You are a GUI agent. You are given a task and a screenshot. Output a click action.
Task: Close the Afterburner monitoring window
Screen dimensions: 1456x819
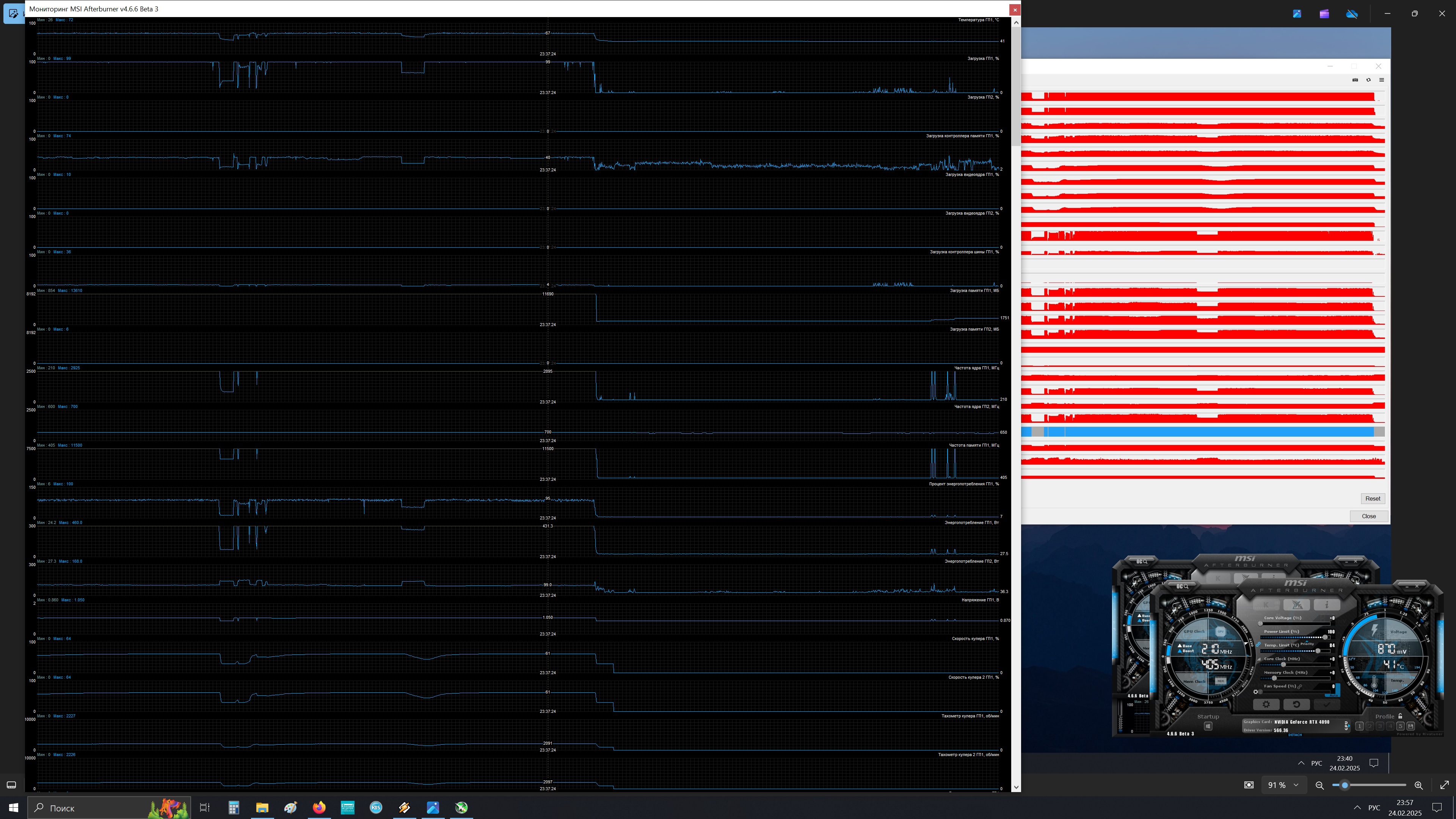pyautogui.click(x=1015, y=9)
